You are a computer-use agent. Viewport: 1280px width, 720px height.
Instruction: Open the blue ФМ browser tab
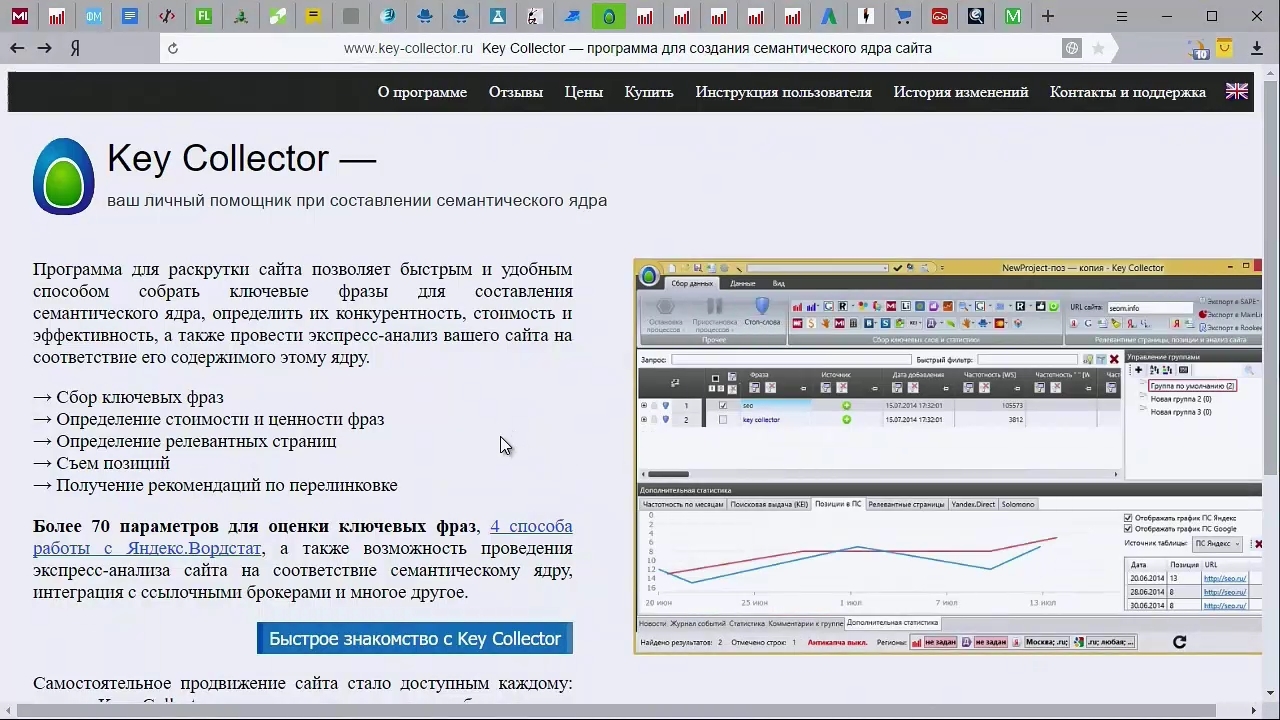[x=93, y=16]
